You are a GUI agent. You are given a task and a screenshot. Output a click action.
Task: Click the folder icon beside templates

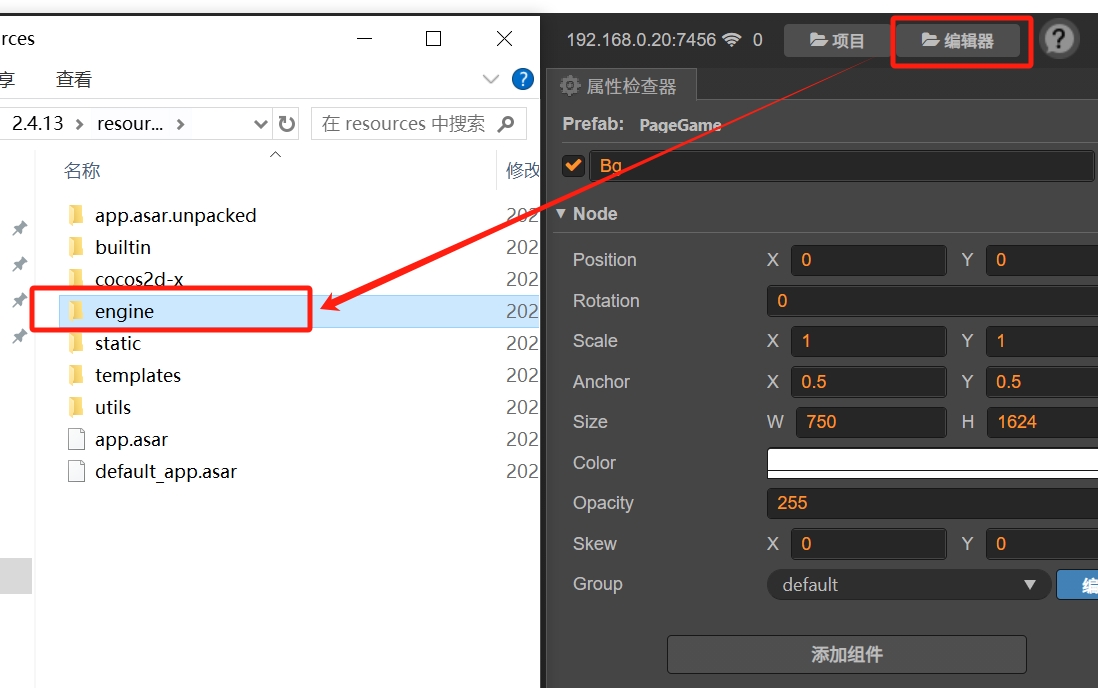pyautogui.click(x=76, y=375)
